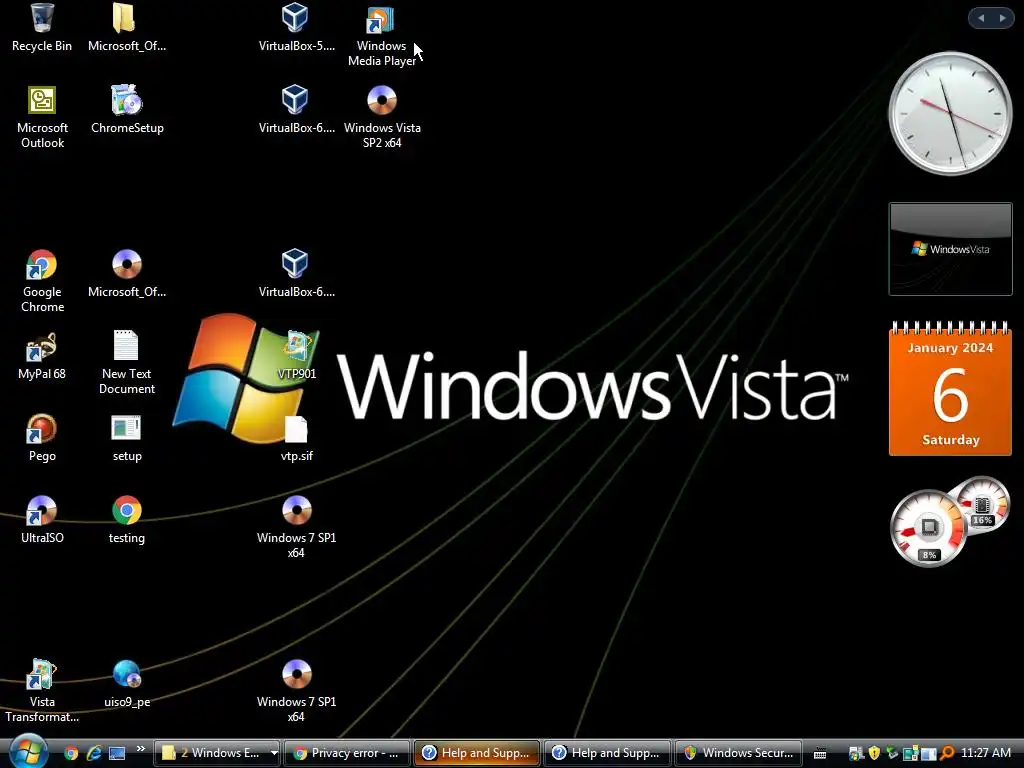
Task: Open Microsoft Outlook desktop icon
Action: click(x=42, y=118)
